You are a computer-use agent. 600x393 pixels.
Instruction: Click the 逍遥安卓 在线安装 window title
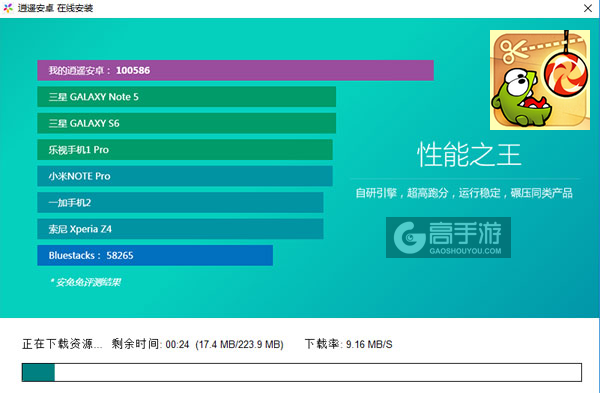pos(55,8)
